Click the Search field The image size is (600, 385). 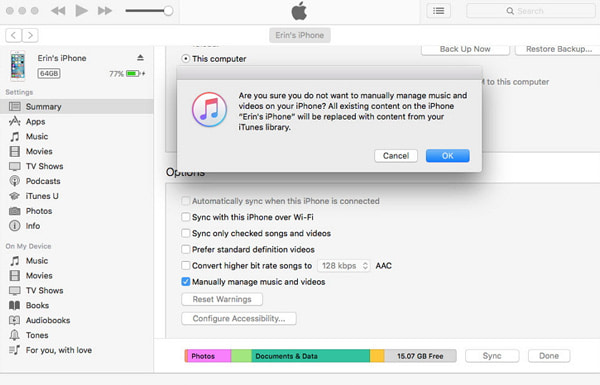[530, 11]
